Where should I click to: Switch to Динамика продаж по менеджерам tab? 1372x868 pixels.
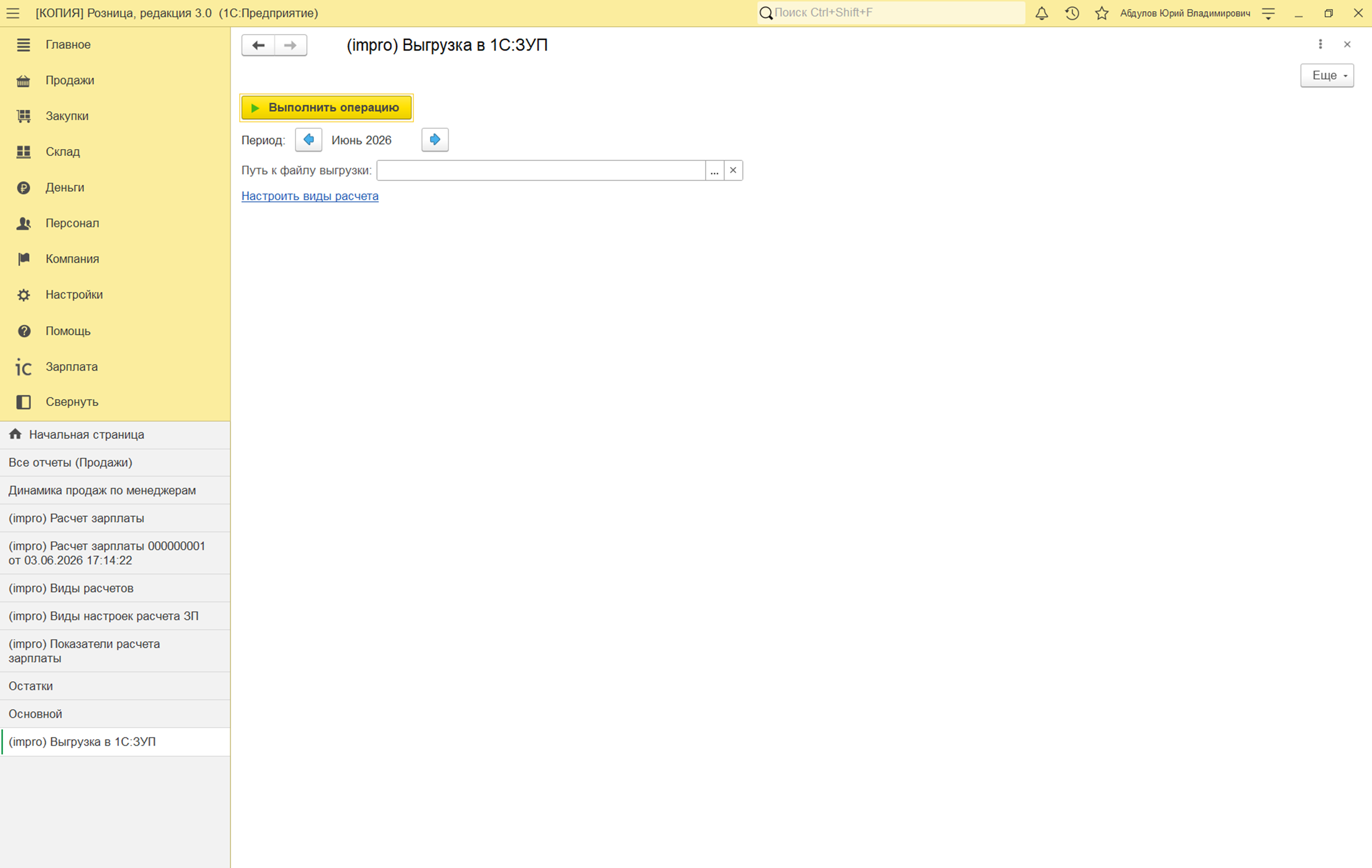(x=115, y=491)
